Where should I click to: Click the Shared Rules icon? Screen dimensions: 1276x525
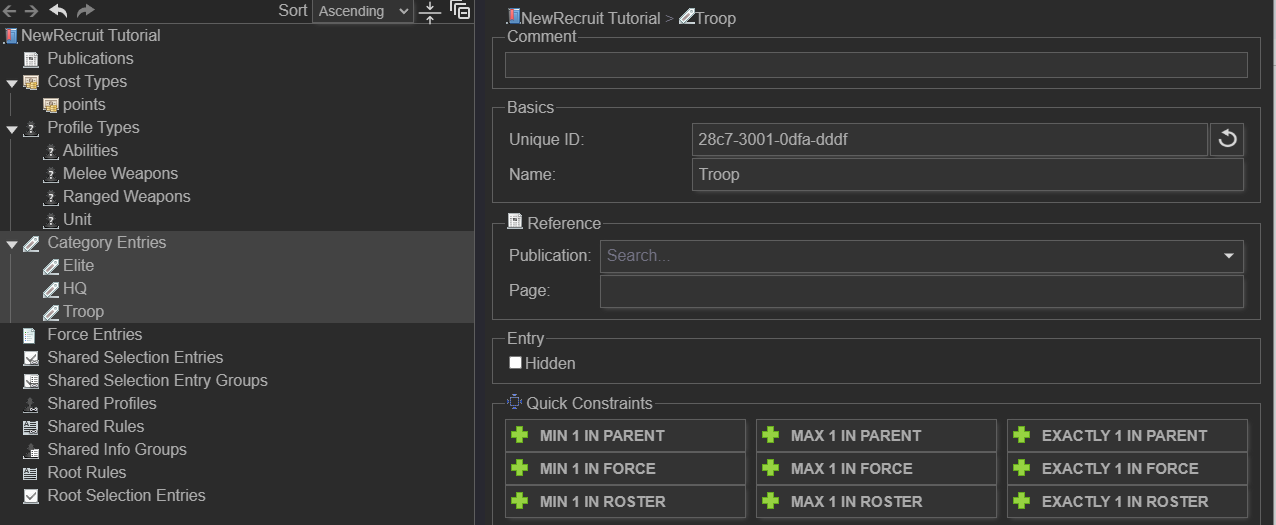(x=30, y=427)
